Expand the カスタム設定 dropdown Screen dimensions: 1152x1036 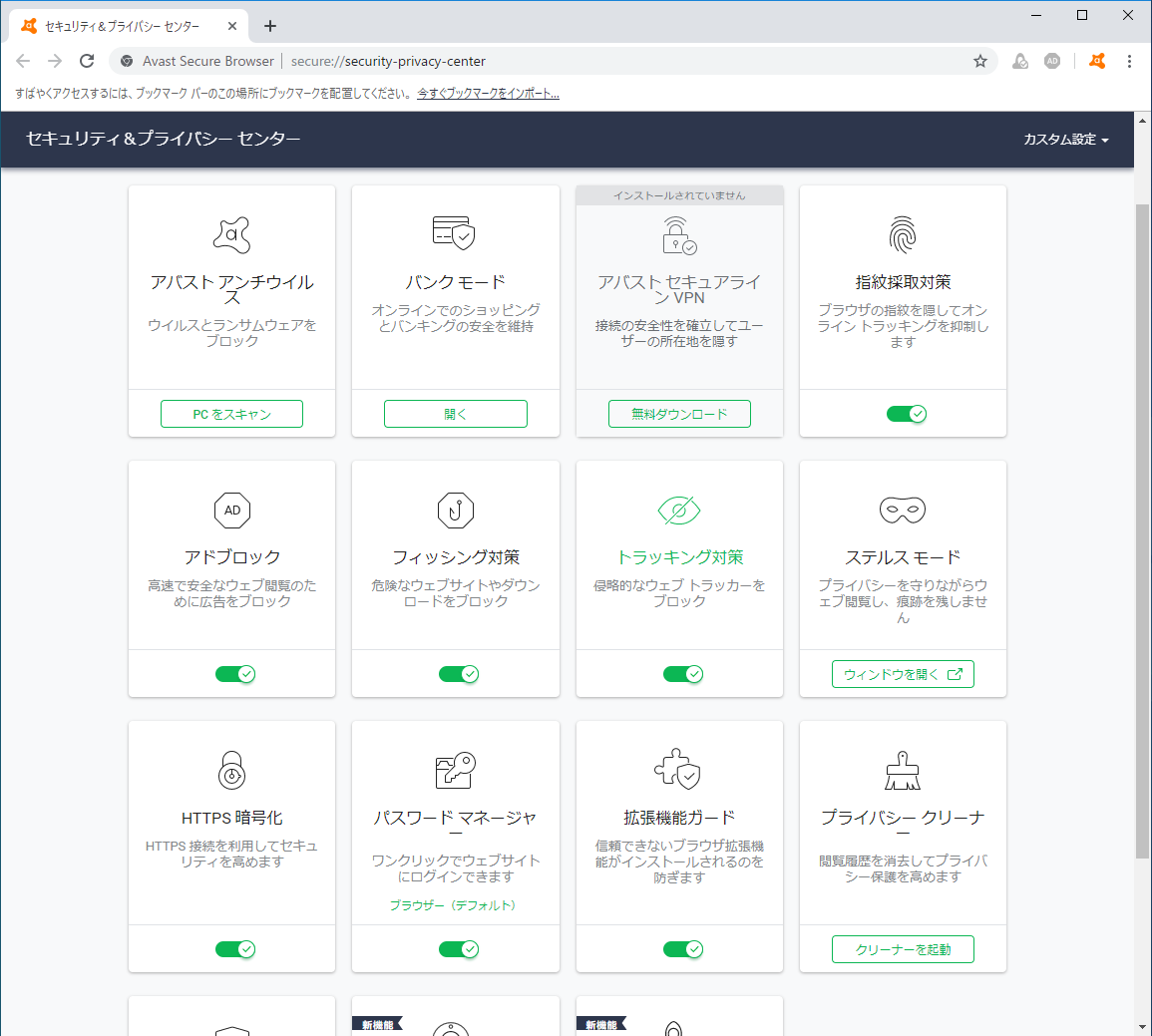coord(1065,140)
